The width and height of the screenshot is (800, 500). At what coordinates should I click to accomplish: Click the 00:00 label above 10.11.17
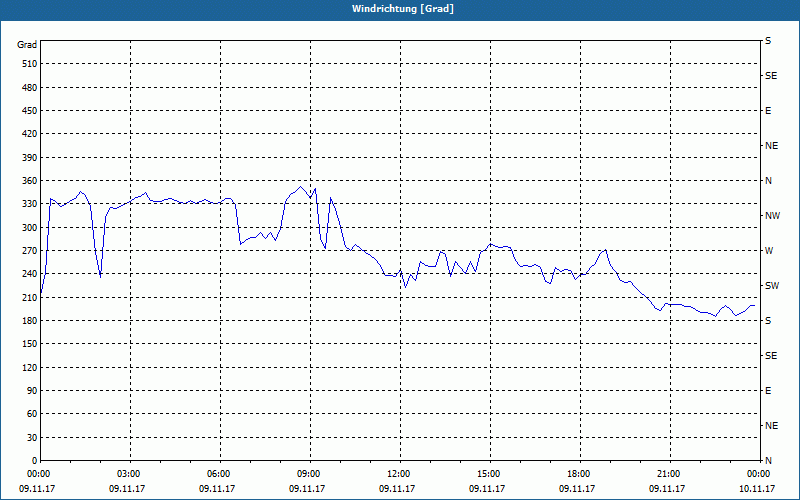[x=760, y=474]
